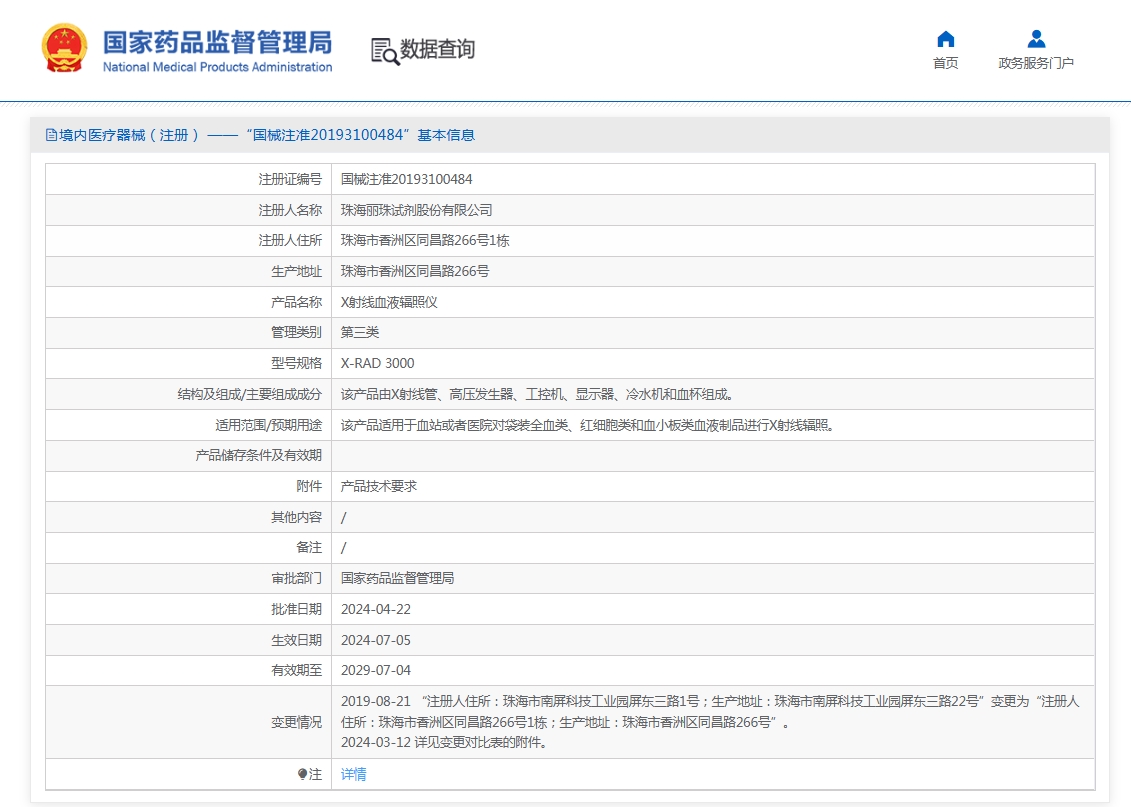Click the 适用范围/预期用途 label

click(268, 425)
